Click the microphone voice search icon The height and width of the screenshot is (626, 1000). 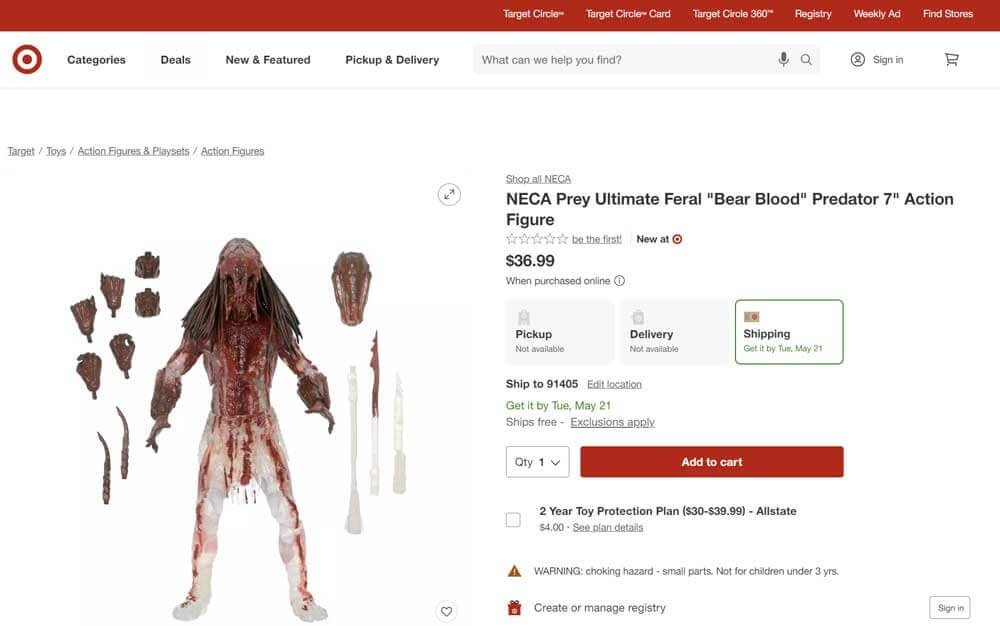tap(783, 60)
